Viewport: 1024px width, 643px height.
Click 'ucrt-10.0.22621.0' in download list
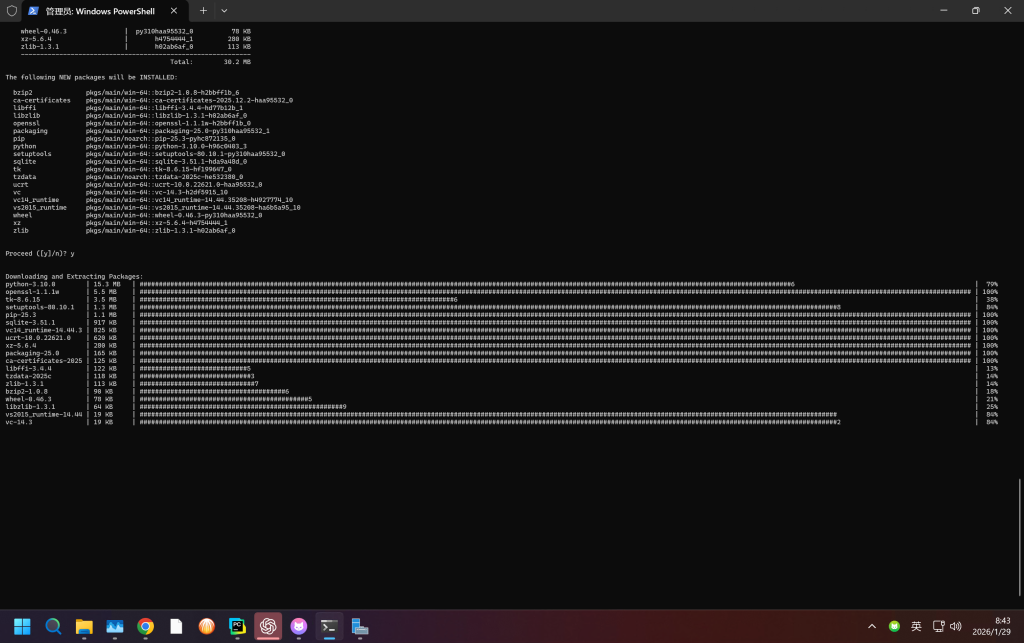pyautogui.click(x=38, y=338)
